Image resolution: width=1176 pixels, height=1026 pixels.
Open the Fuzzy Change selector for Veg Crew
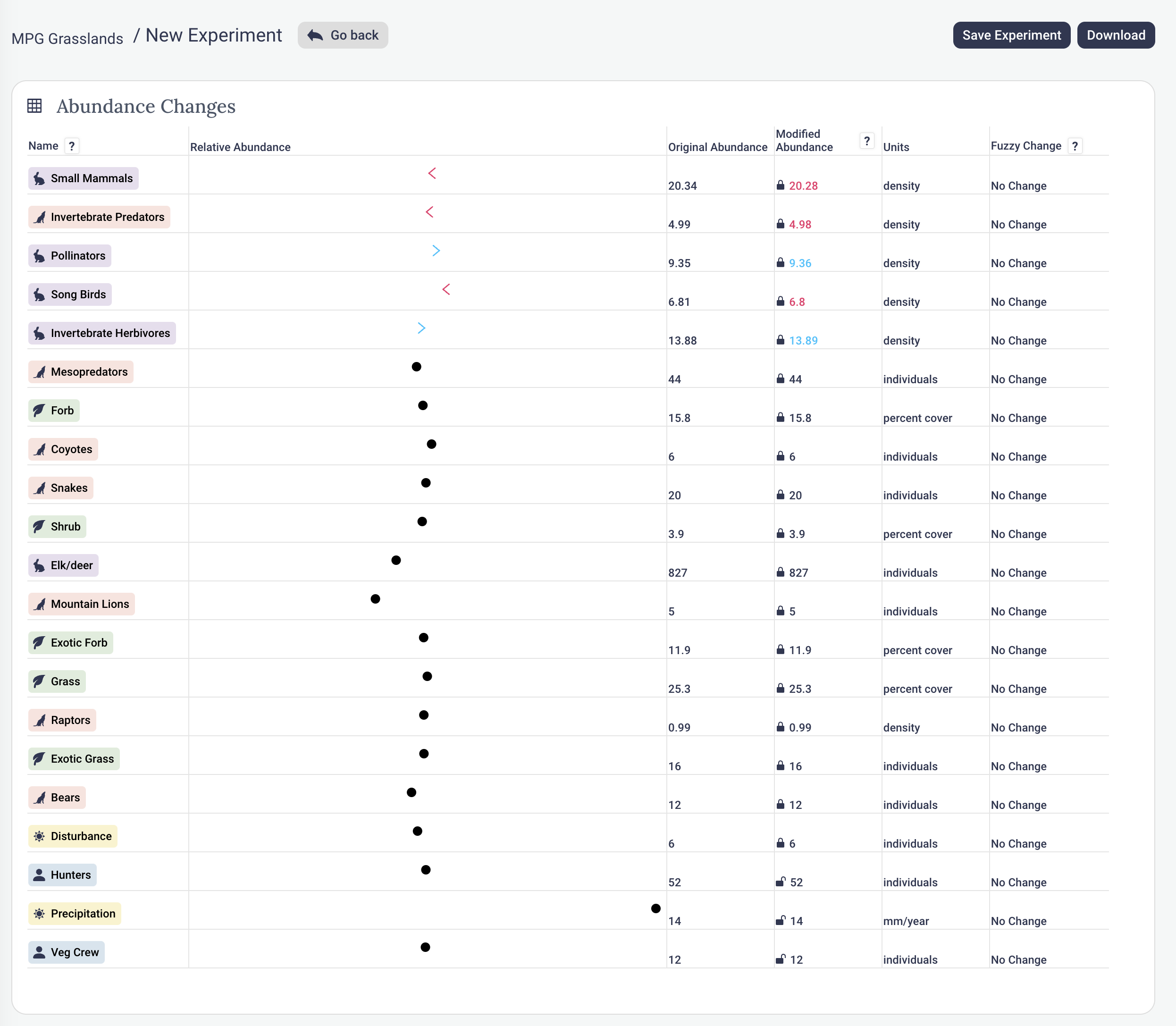[1018, 959]
